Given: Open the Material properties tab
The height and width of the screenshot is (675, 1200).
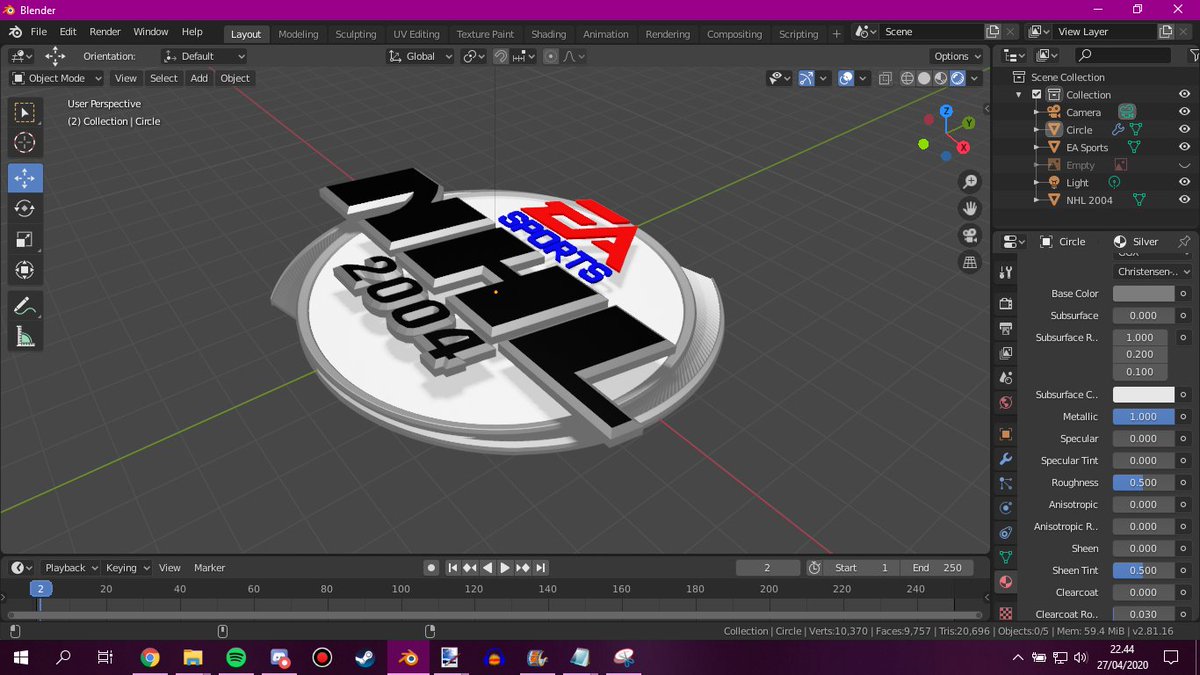Looking at the screenshot, I should coord(1006,582).
